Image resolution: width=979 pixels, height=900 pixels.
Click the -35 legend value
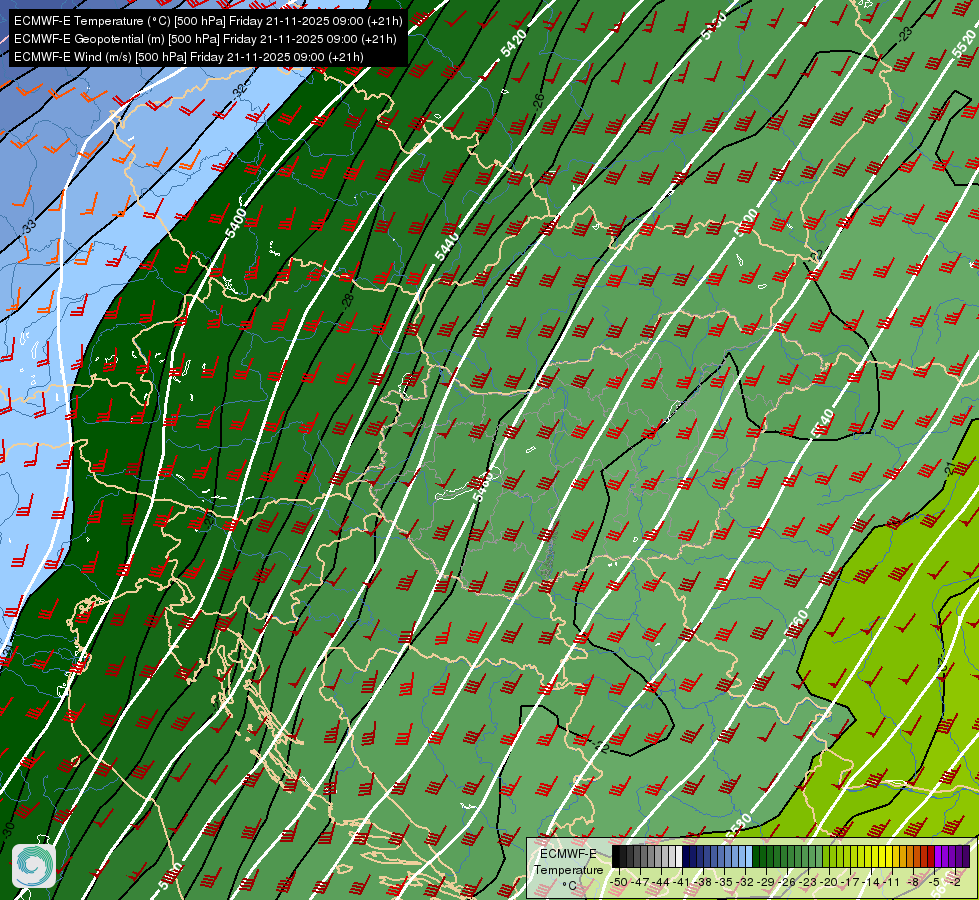[x=724, y=882]
